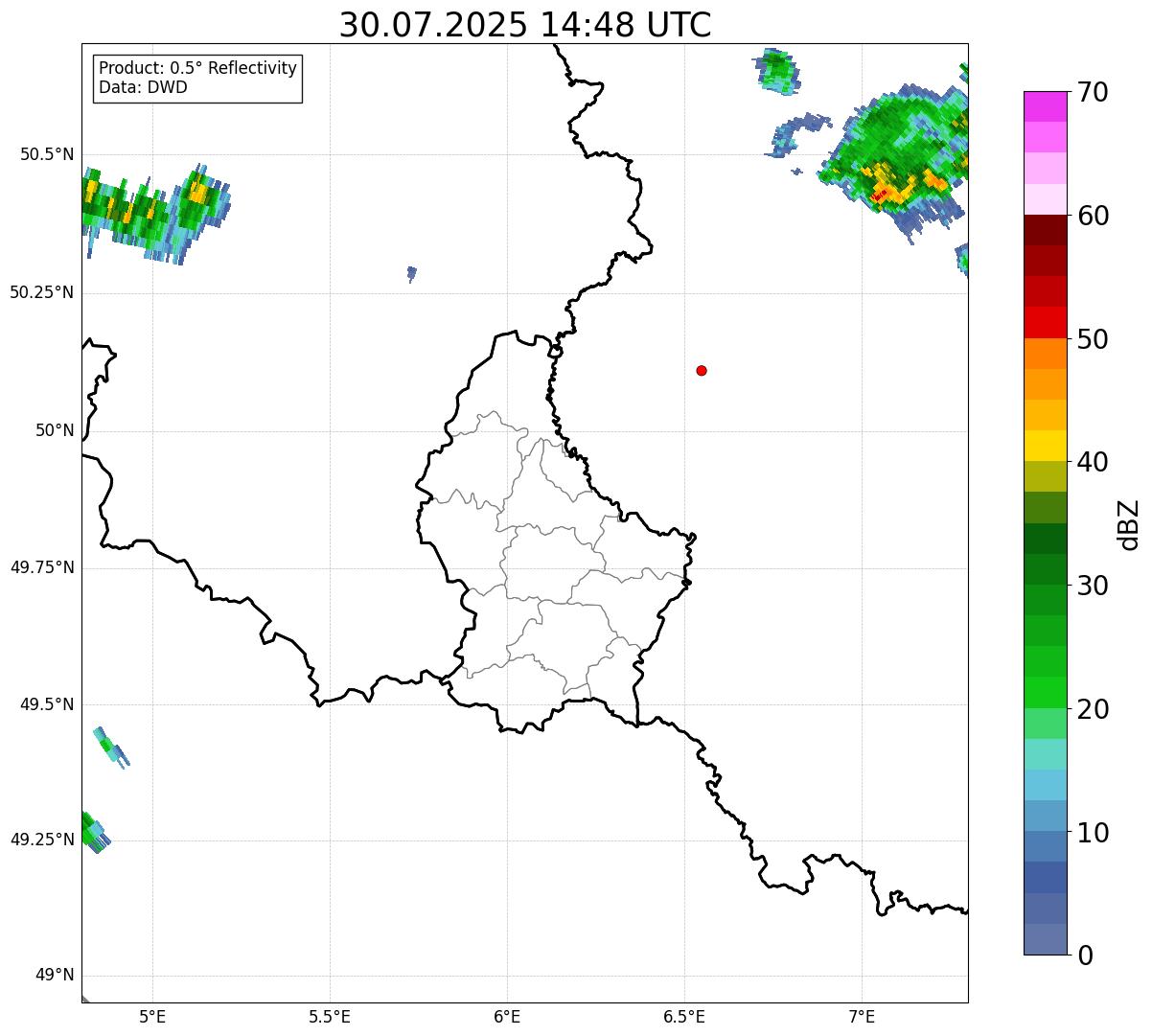Pick the orange segment just below 50
This screenshot has height=1036, width=1152.
pyautogui.click(x=1046, y=354)
